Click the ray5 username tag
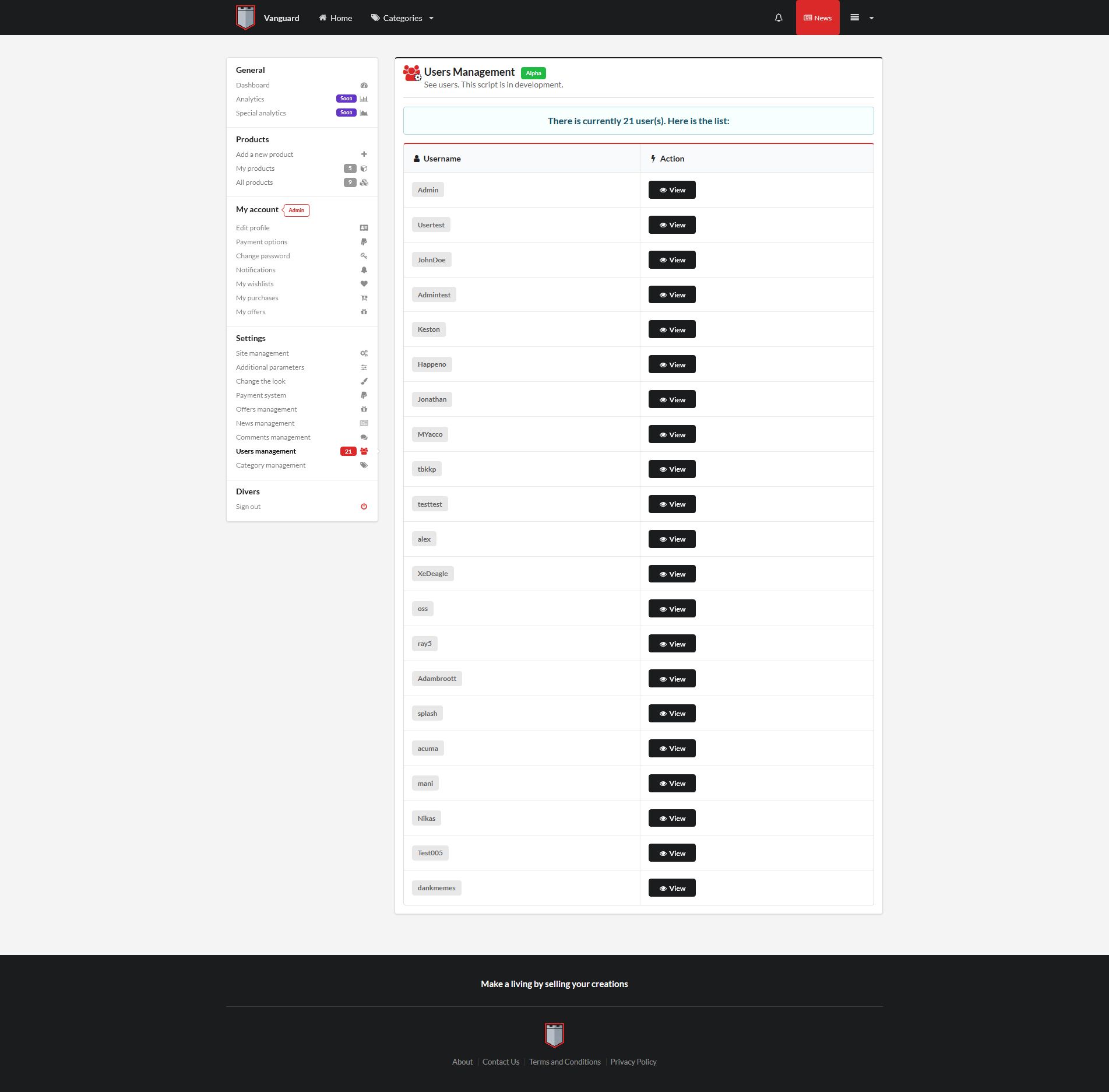The height and width of the screenshot is (1092, 1109). (425, 644)
